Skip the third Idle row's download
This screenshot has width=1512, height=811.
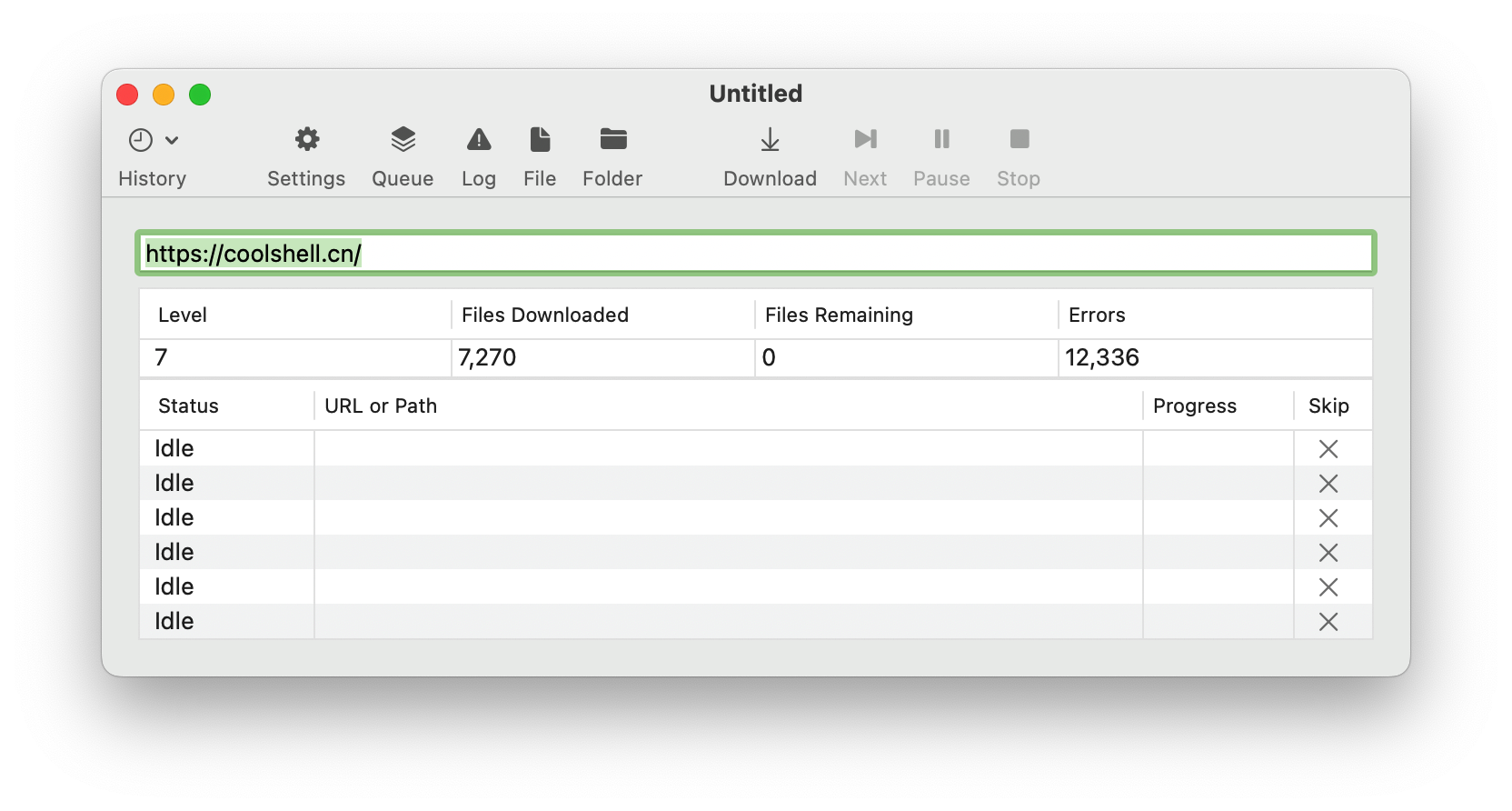click(1328, 518)
